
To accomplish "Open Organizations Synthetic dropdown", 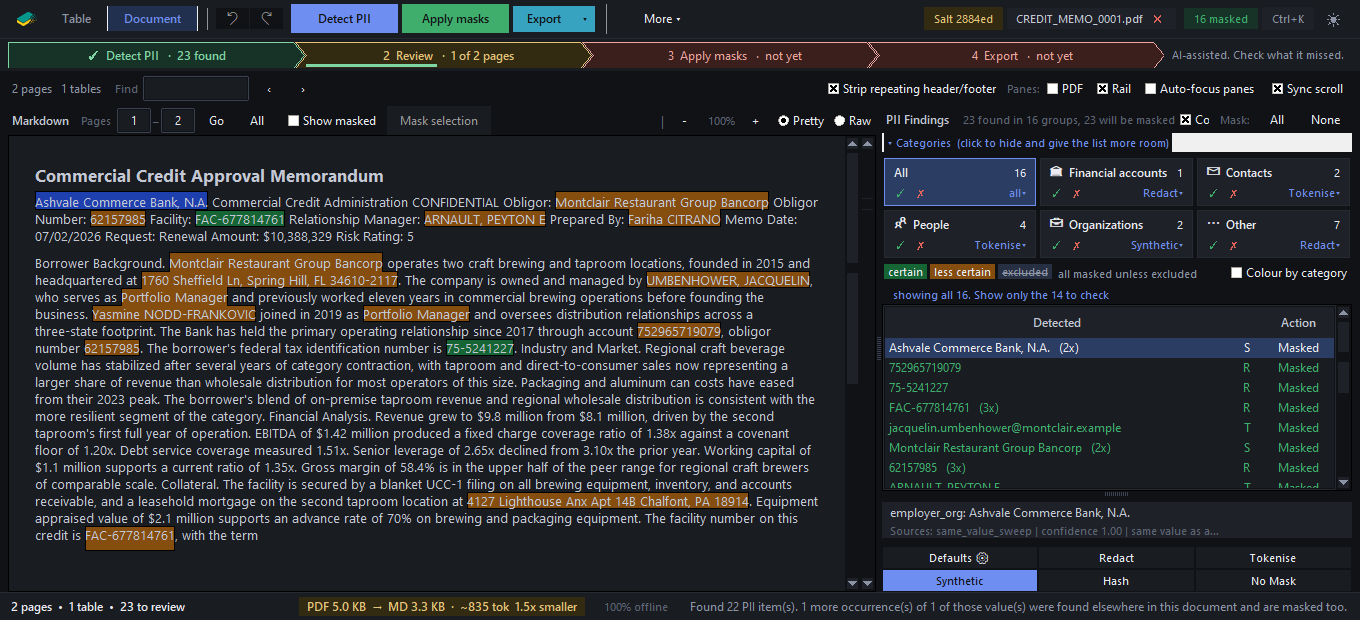I will pyautogui.click(x=1158, y=245).
